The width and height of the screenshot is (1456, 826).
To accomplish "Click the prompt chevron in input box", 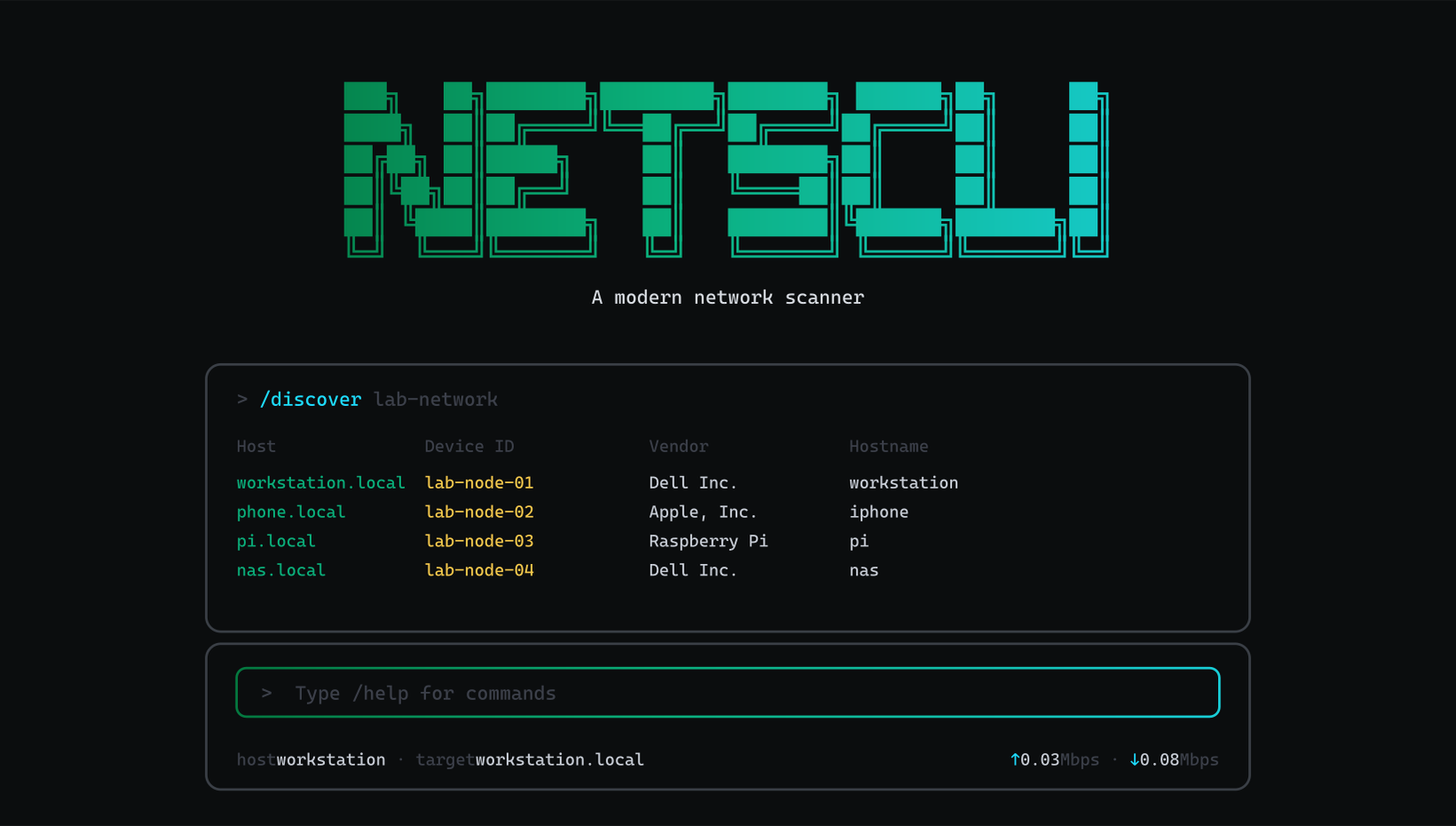I will (266, 693).
